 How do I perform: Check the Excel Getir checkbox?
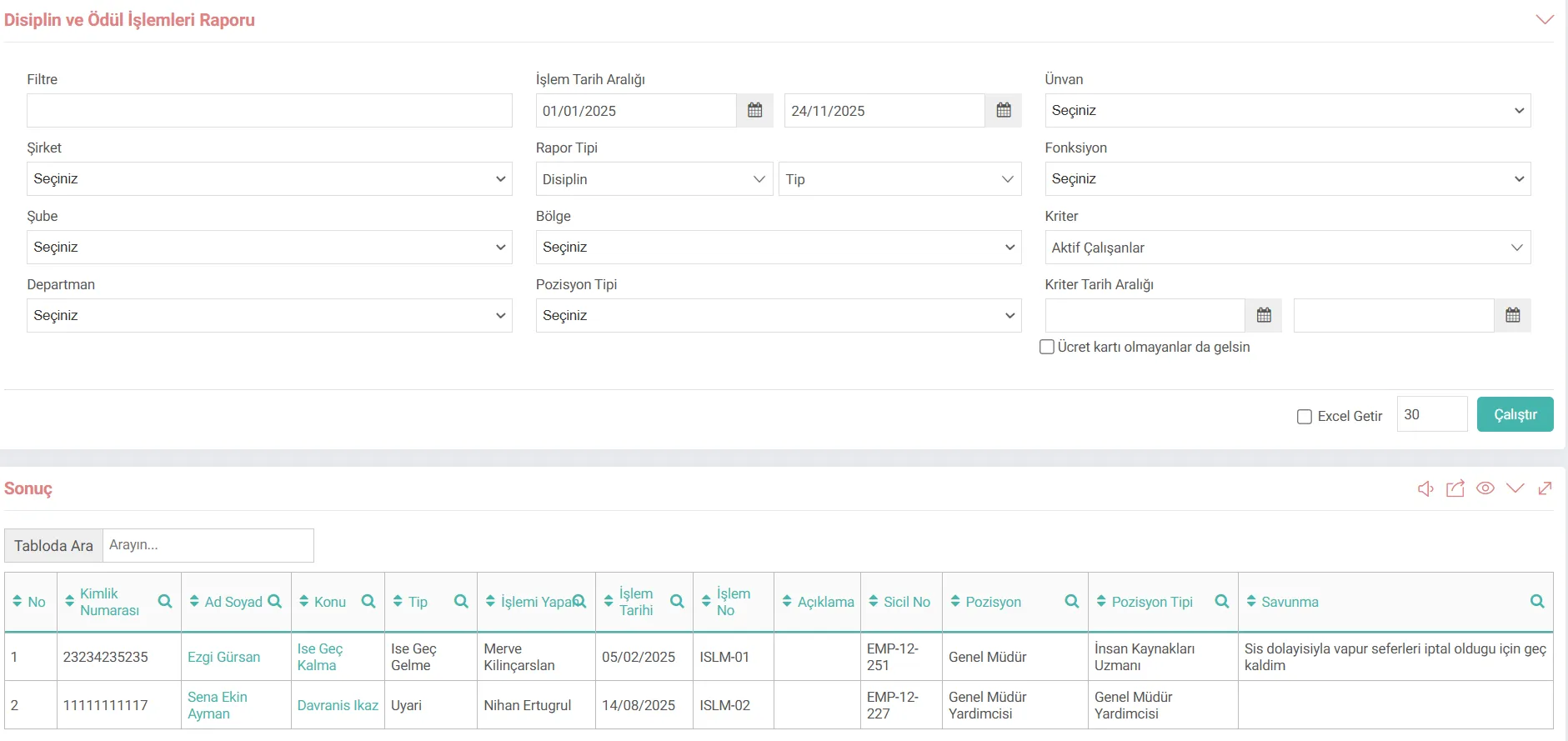1305,417
